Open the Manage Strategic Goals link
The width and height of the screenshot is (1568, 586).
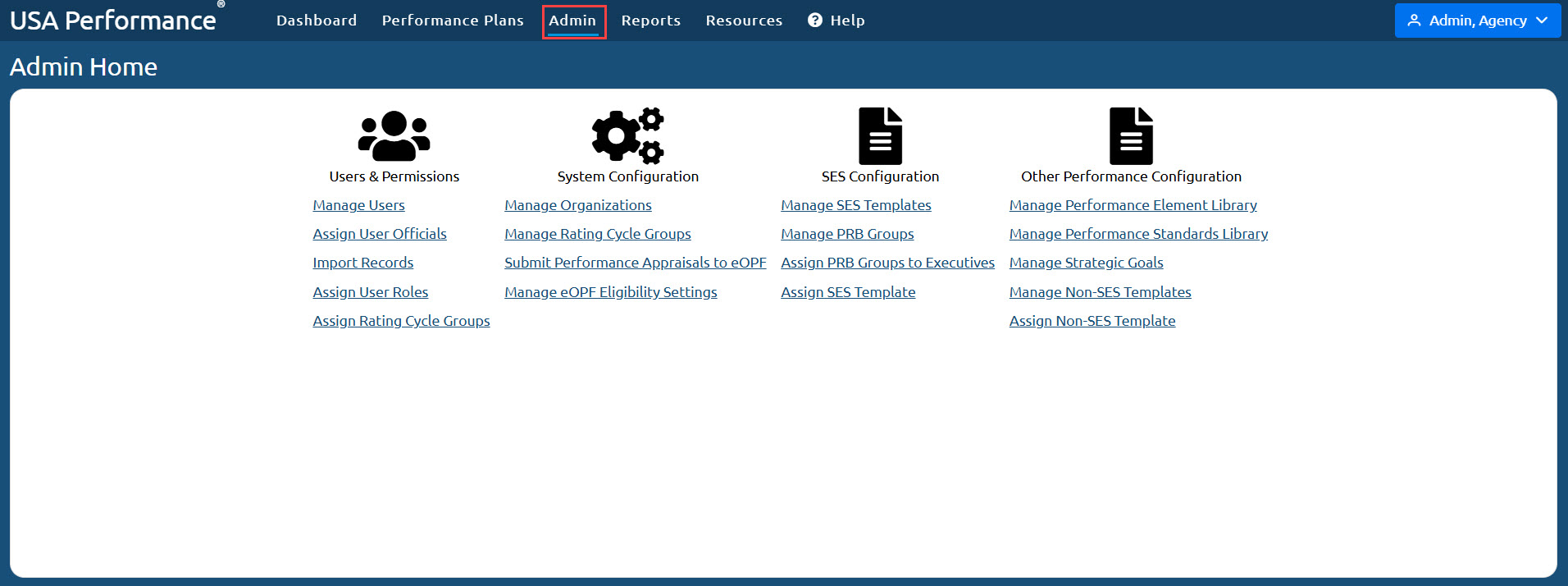[1086, 263]
